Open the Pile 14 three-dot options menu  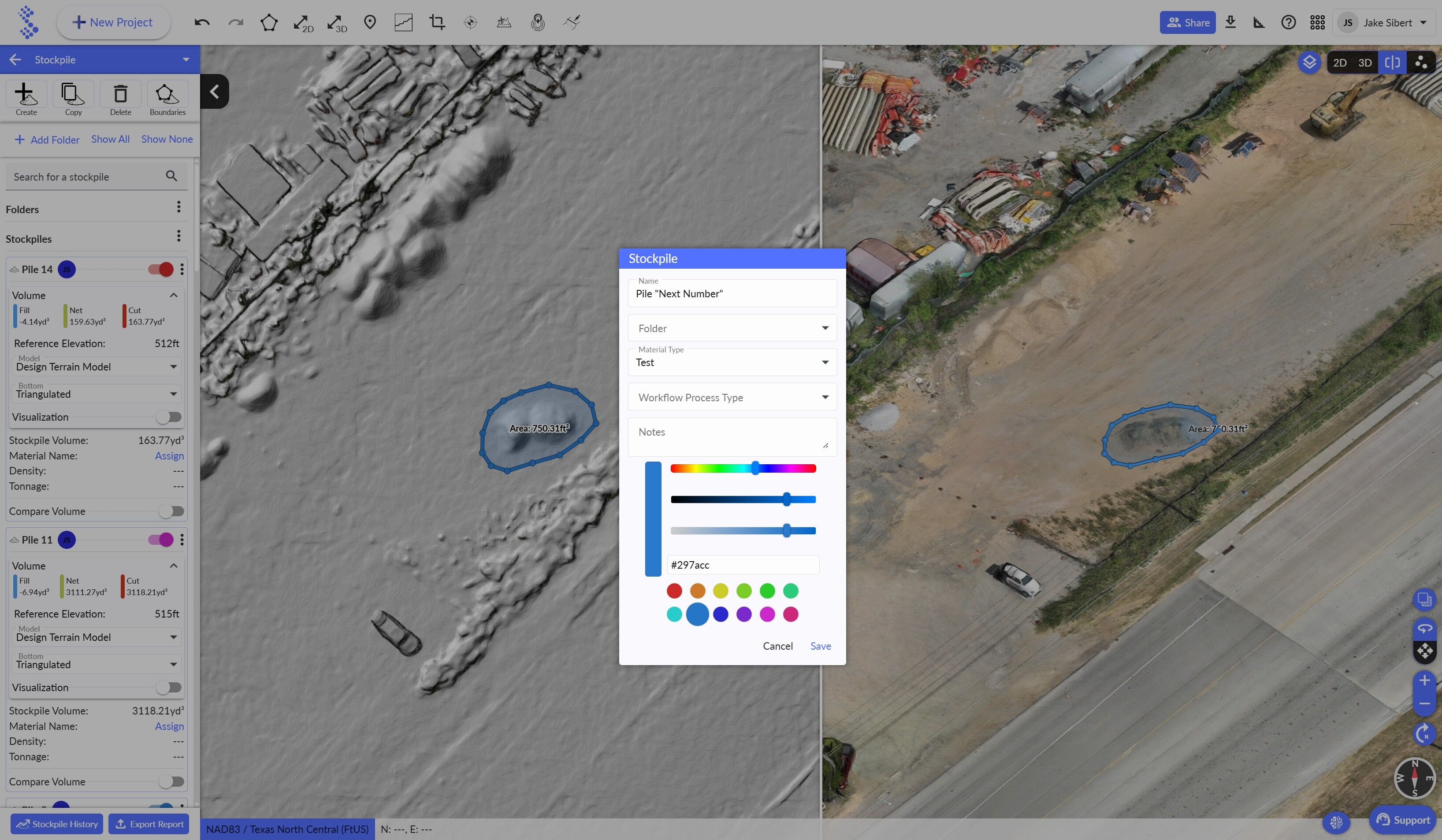(182, 269)
